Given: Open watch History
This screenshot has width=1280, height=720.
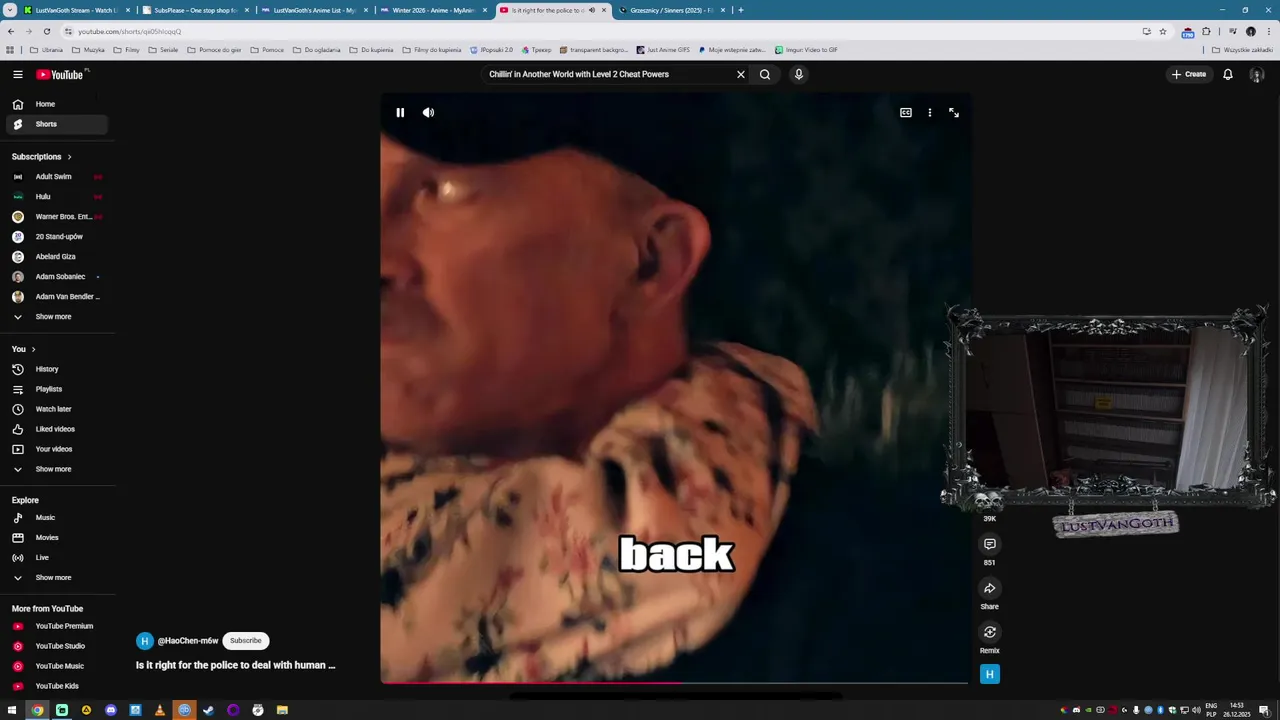Looking at the screenshot, I should (57, 369).
